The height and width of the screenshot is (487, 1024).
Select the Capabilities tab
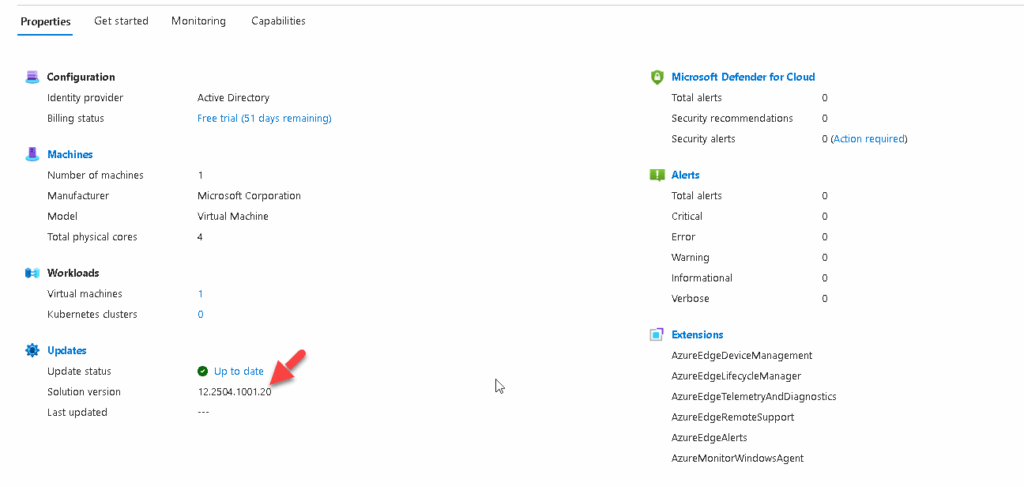click(278, 21)
